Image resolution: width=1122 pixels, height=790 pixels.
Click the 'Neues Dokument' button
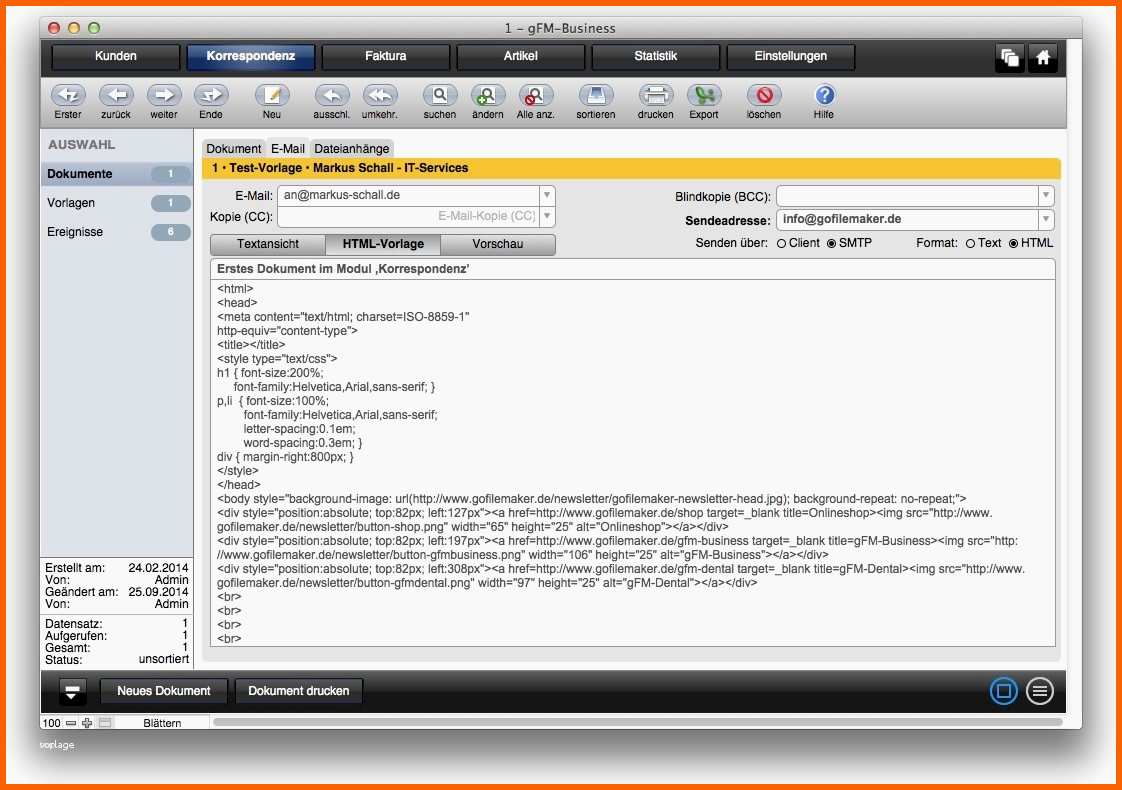point(164,691)
